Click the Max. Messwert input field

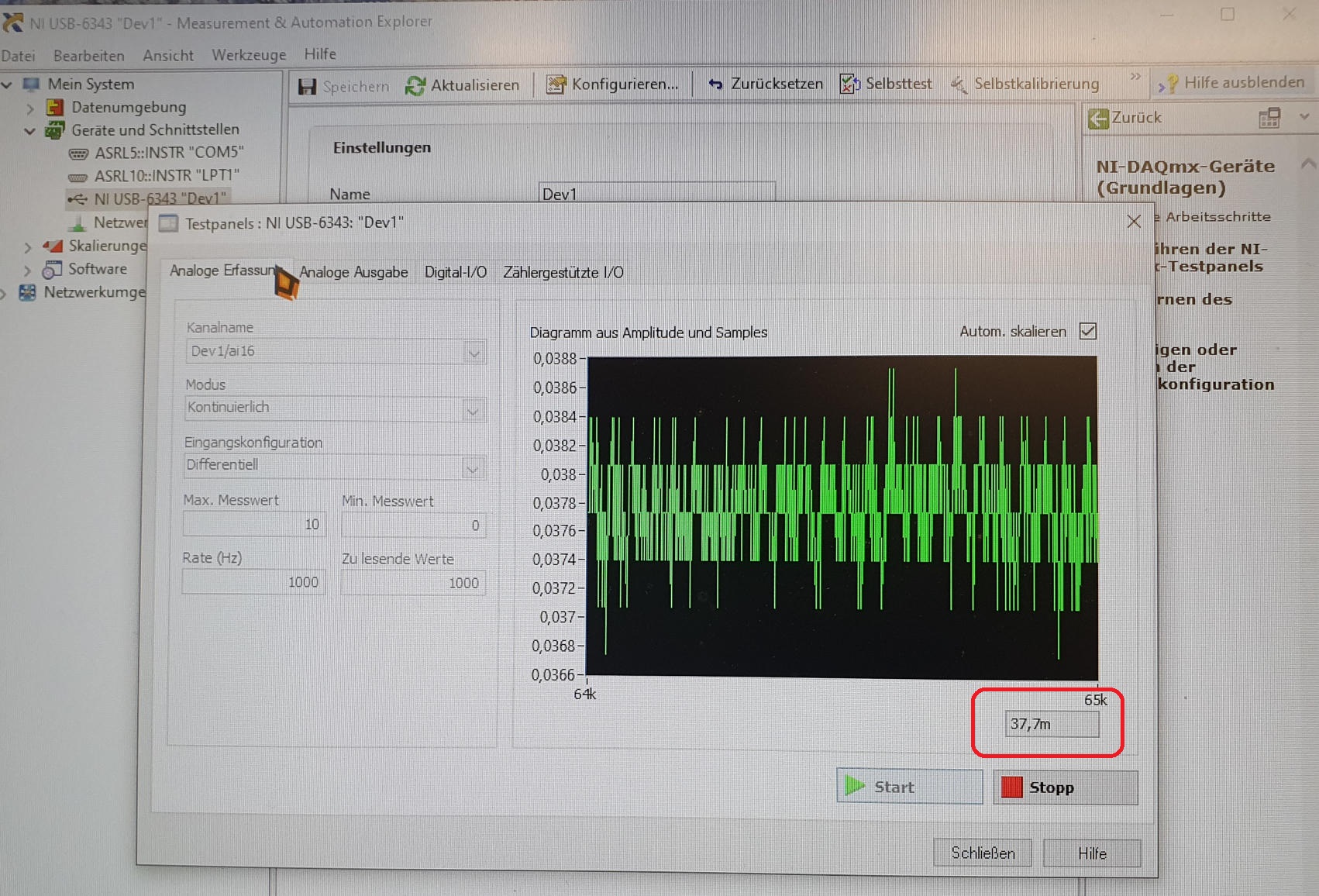[254, 525]
